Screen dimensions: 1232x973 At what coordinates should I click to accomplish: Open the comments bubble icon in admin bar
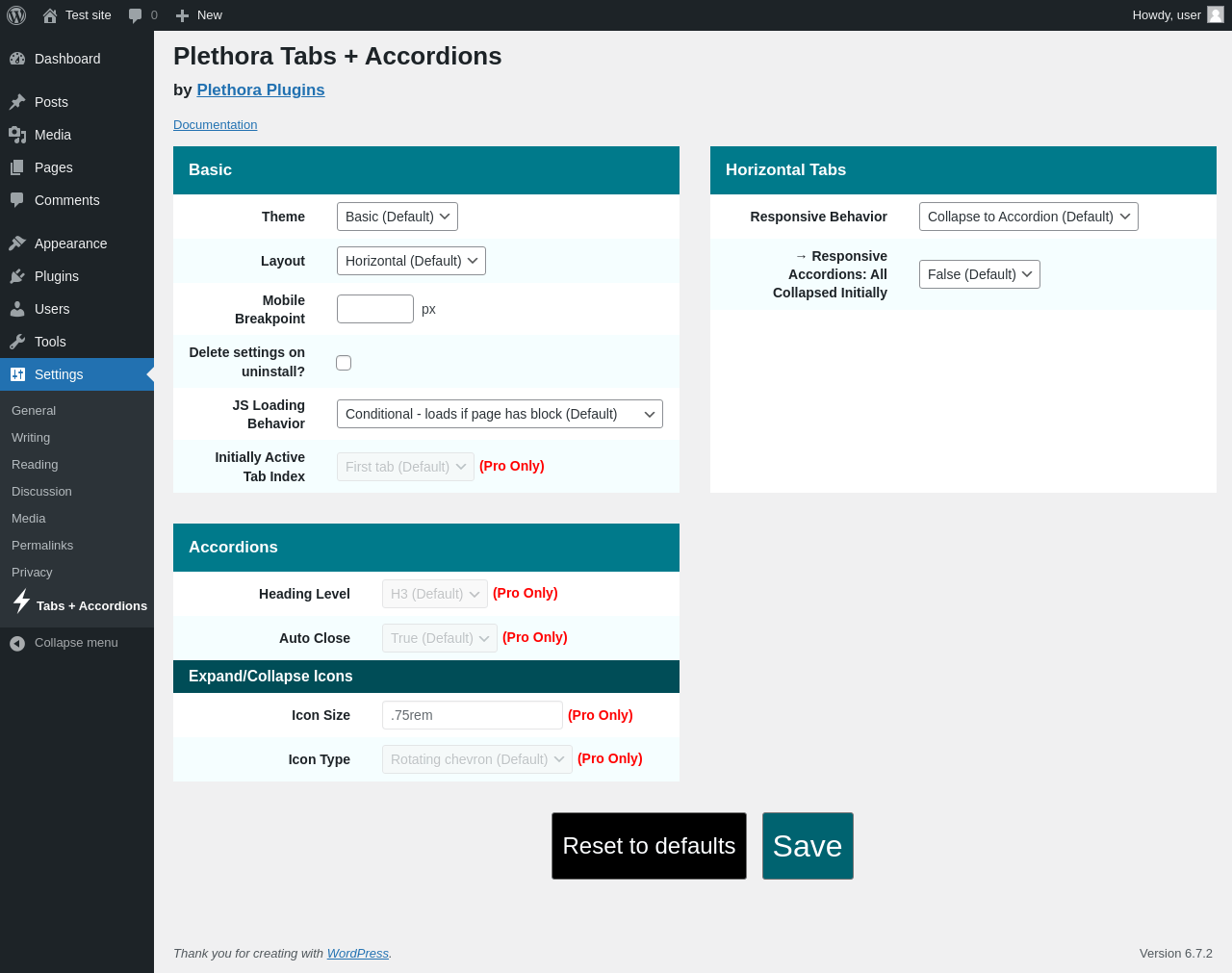point(135,15)
